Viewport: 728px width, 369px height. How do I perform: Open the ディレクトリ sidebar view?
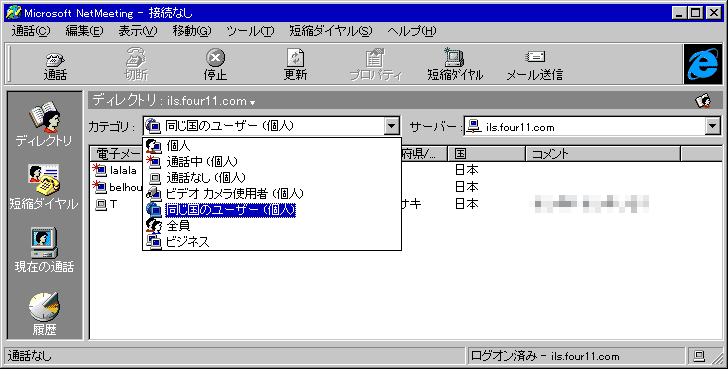pyautogui.click(x=44, y=124)
